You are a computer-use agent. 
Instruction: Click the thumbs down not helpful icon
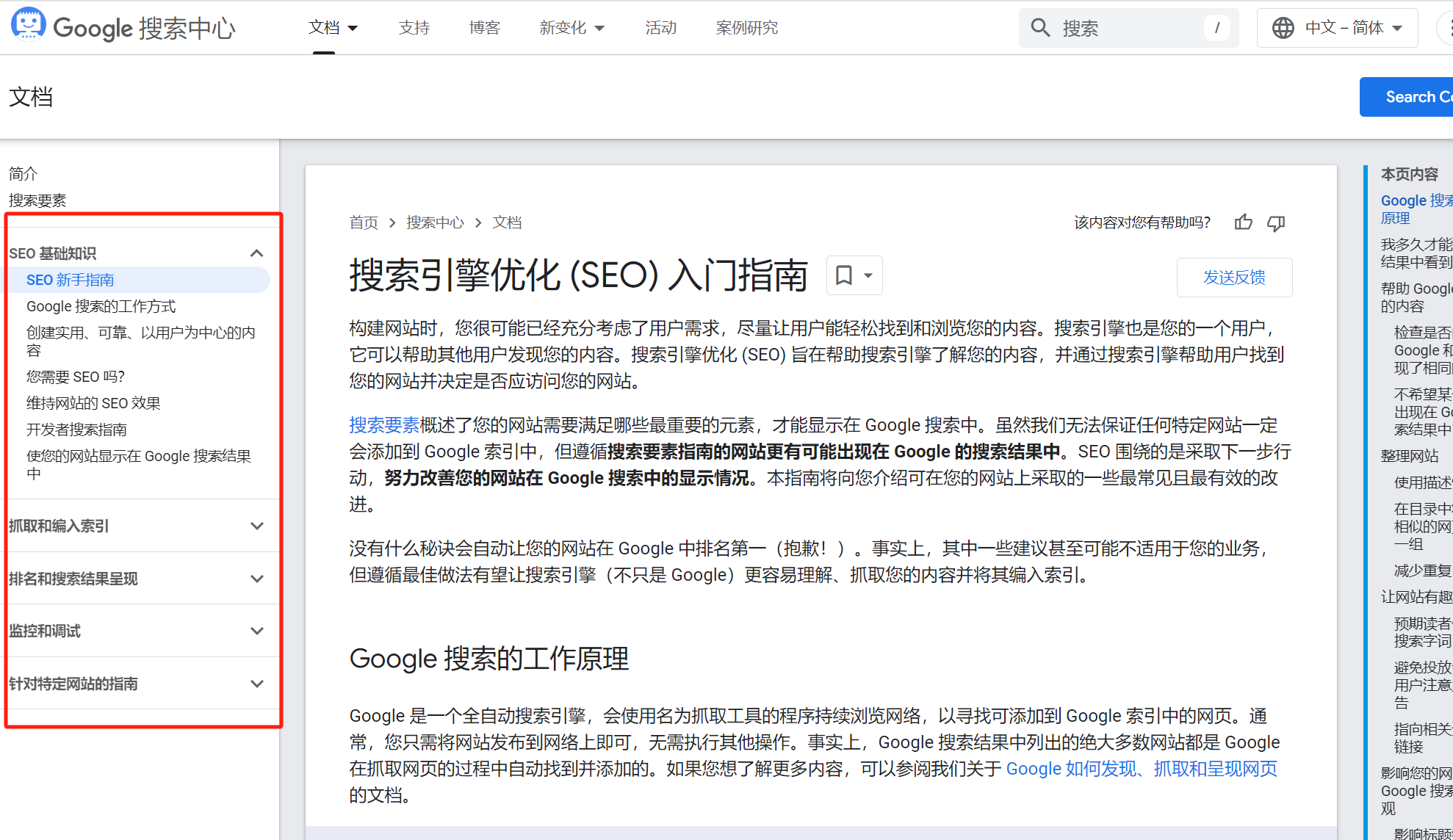coord(1276,222)
